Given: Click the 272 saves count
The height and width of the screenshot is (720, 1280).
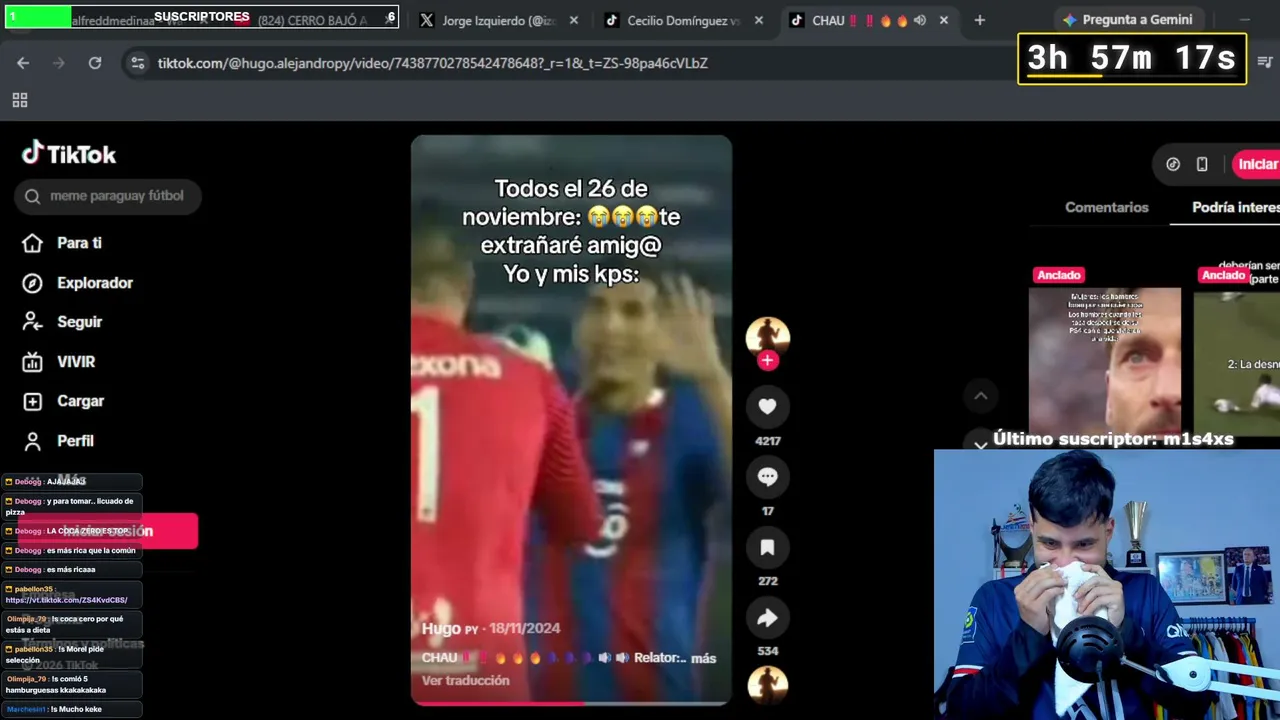Looking at the screenshot, I should tap(767, 581).
